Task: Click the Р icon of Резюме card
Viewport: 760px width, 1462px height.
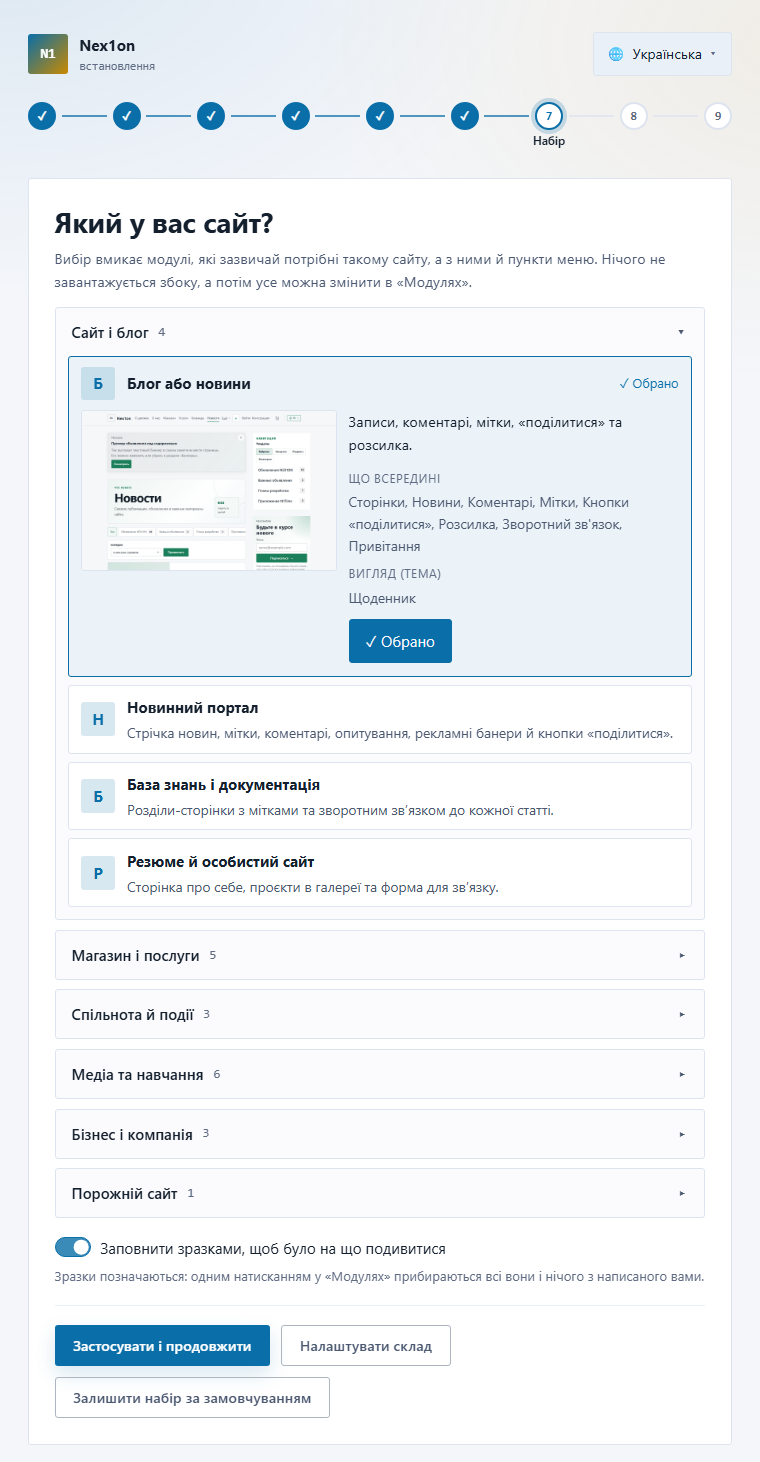Action: tap(98, 873)
